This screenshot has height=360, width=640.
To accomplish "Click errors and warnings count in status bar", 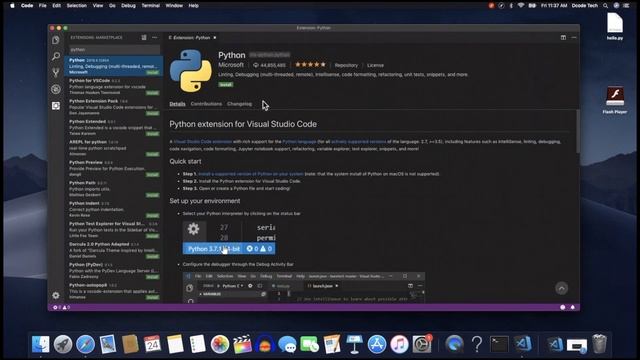I will coord(62,307).
